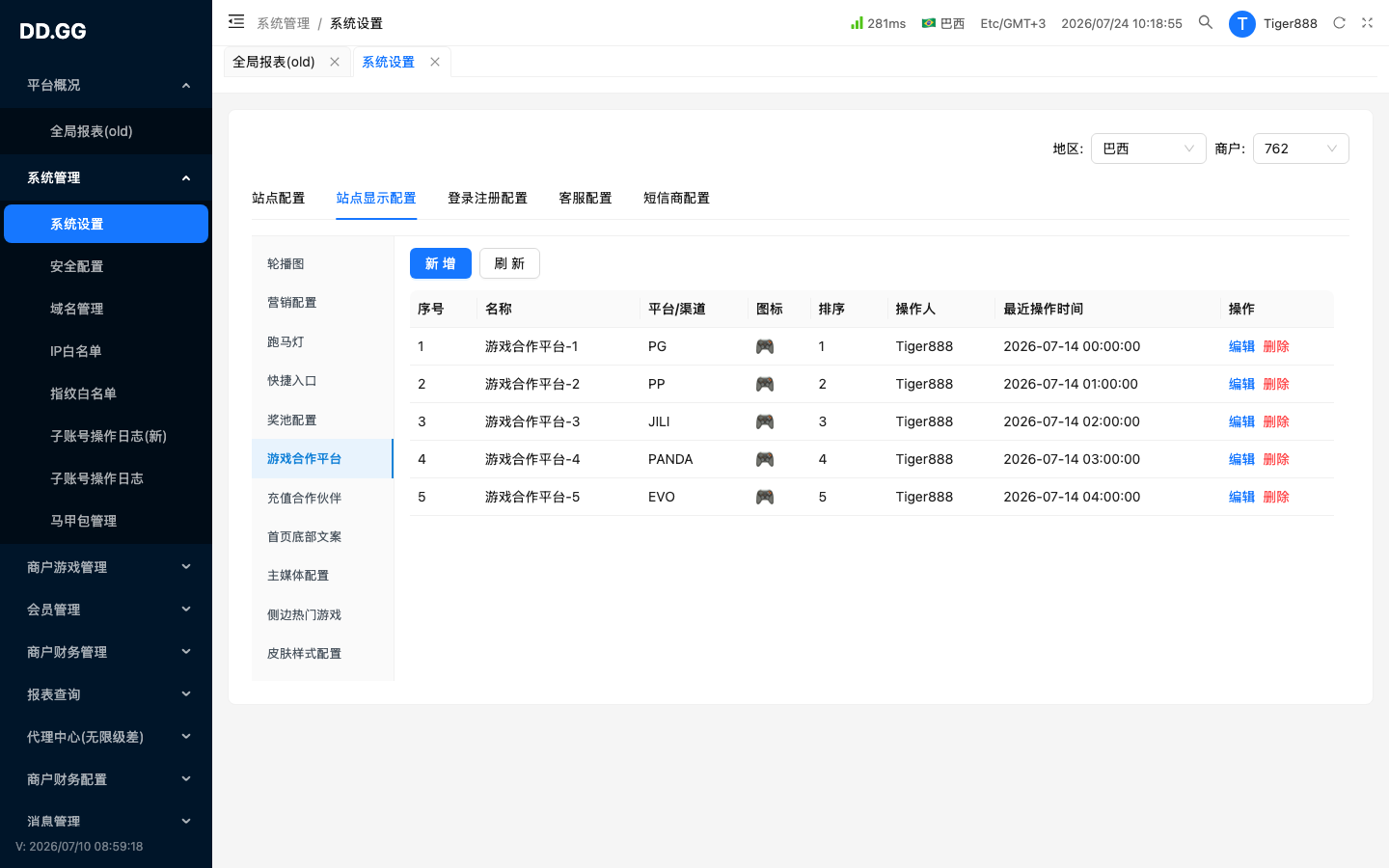Image resolution: width=1389 pixels, height=868 pixels.
Task: Delete 游戏合作平台-1 row
Action: click(1276, 346)
